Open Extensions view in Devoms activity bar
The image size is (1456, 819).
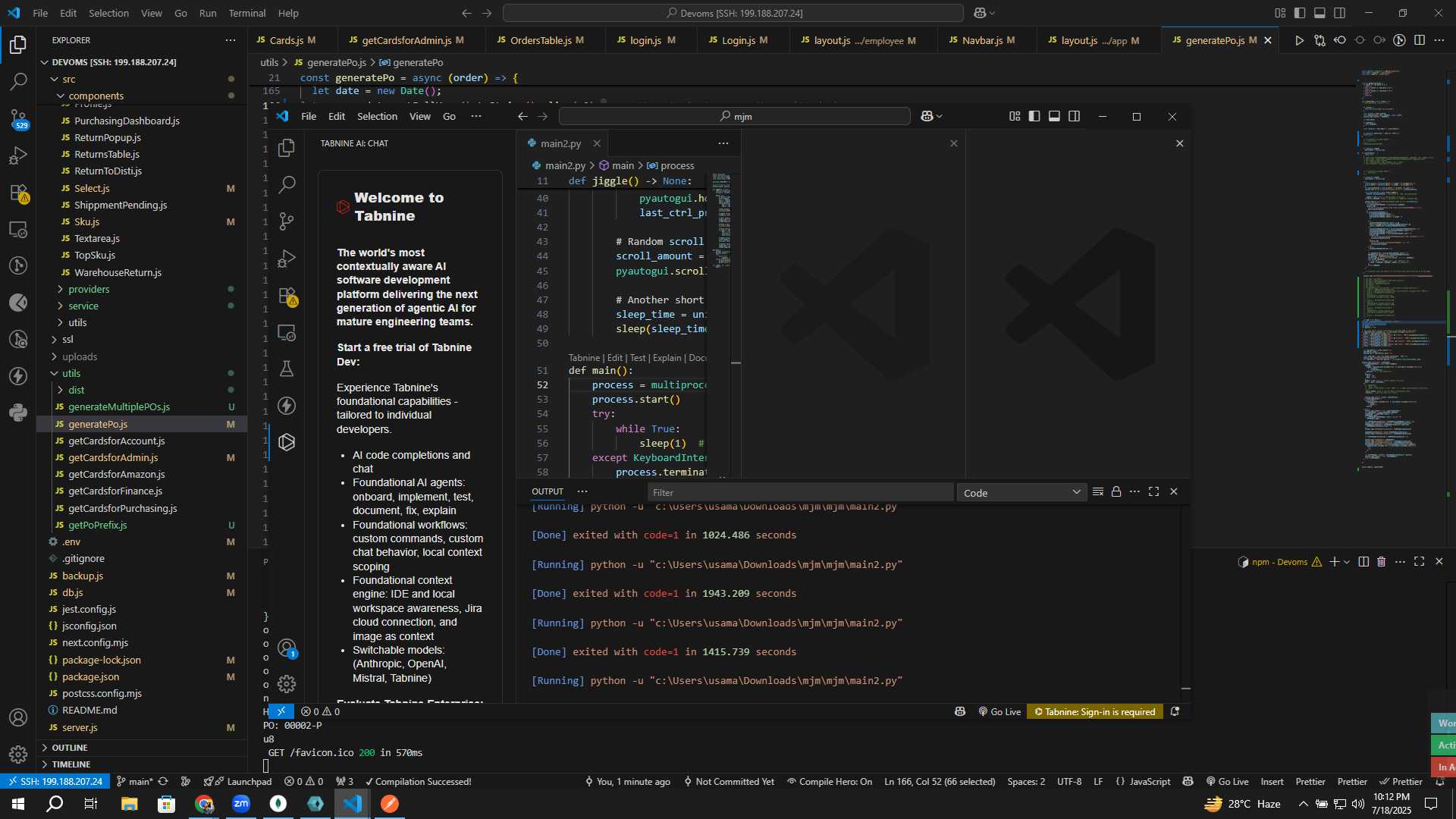[18, 193]
